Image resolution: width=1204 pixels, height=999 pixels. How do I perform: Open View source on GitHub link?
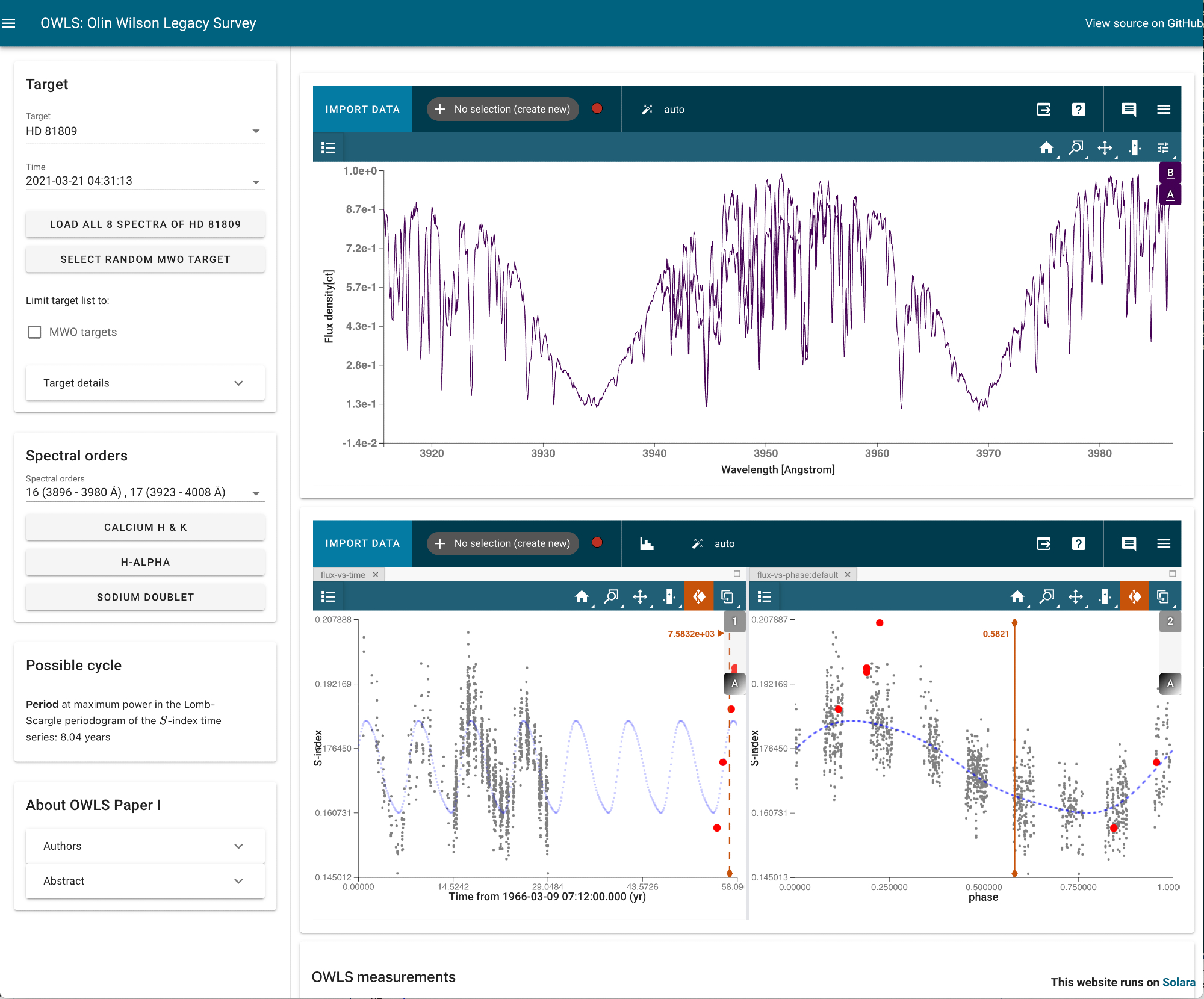1143,23
